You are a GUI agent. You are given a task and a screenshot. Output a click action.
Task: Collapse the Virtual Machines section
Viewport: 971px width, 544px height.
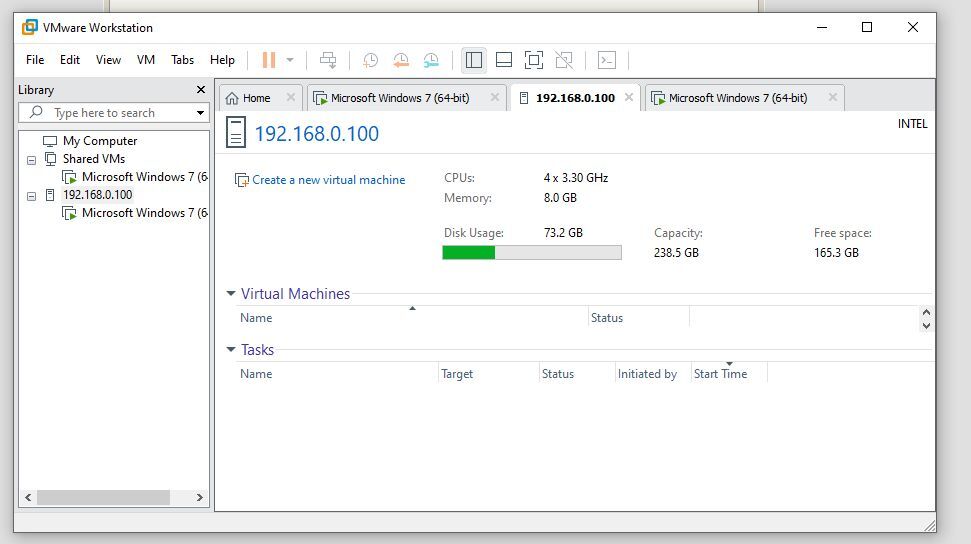[x=231, y=293]
